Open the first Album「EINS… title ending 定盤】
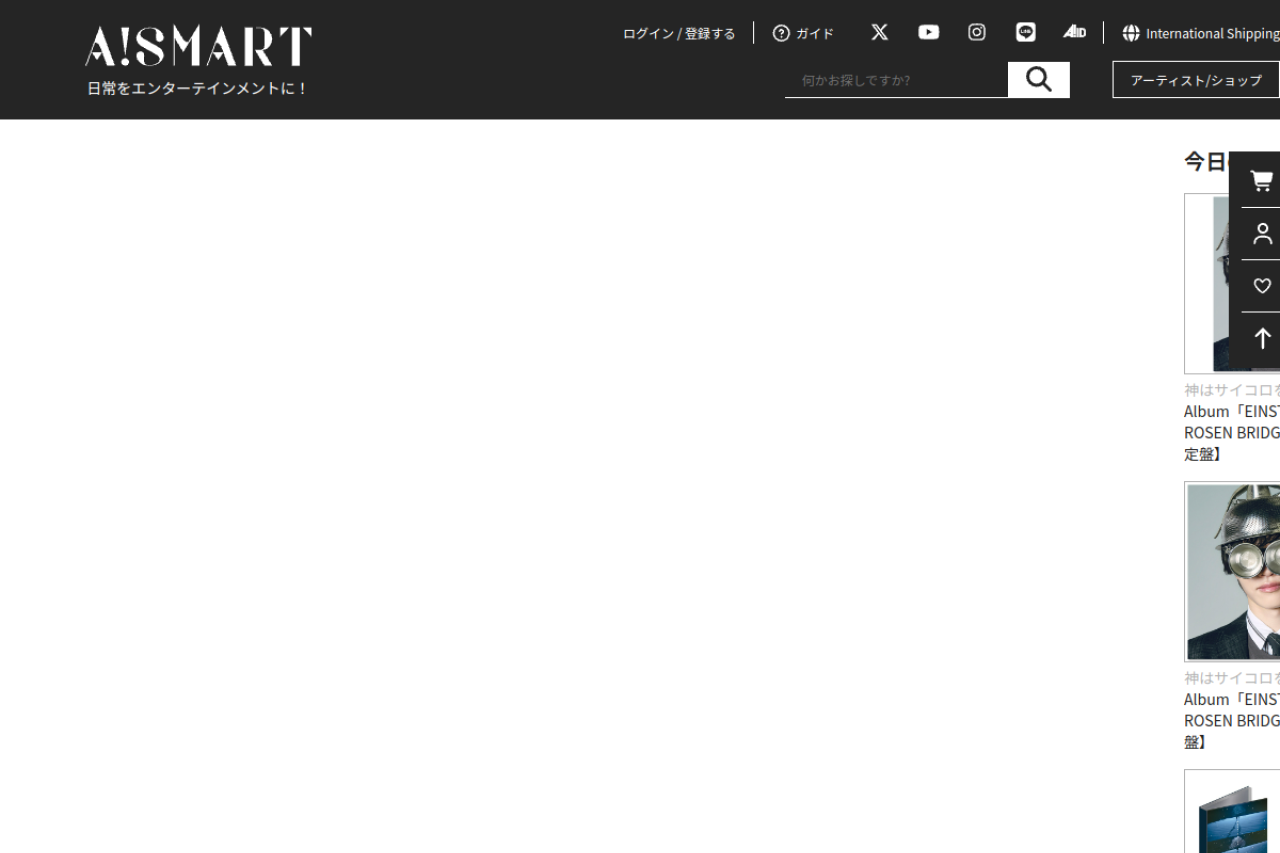 [x=1232, y=432]
